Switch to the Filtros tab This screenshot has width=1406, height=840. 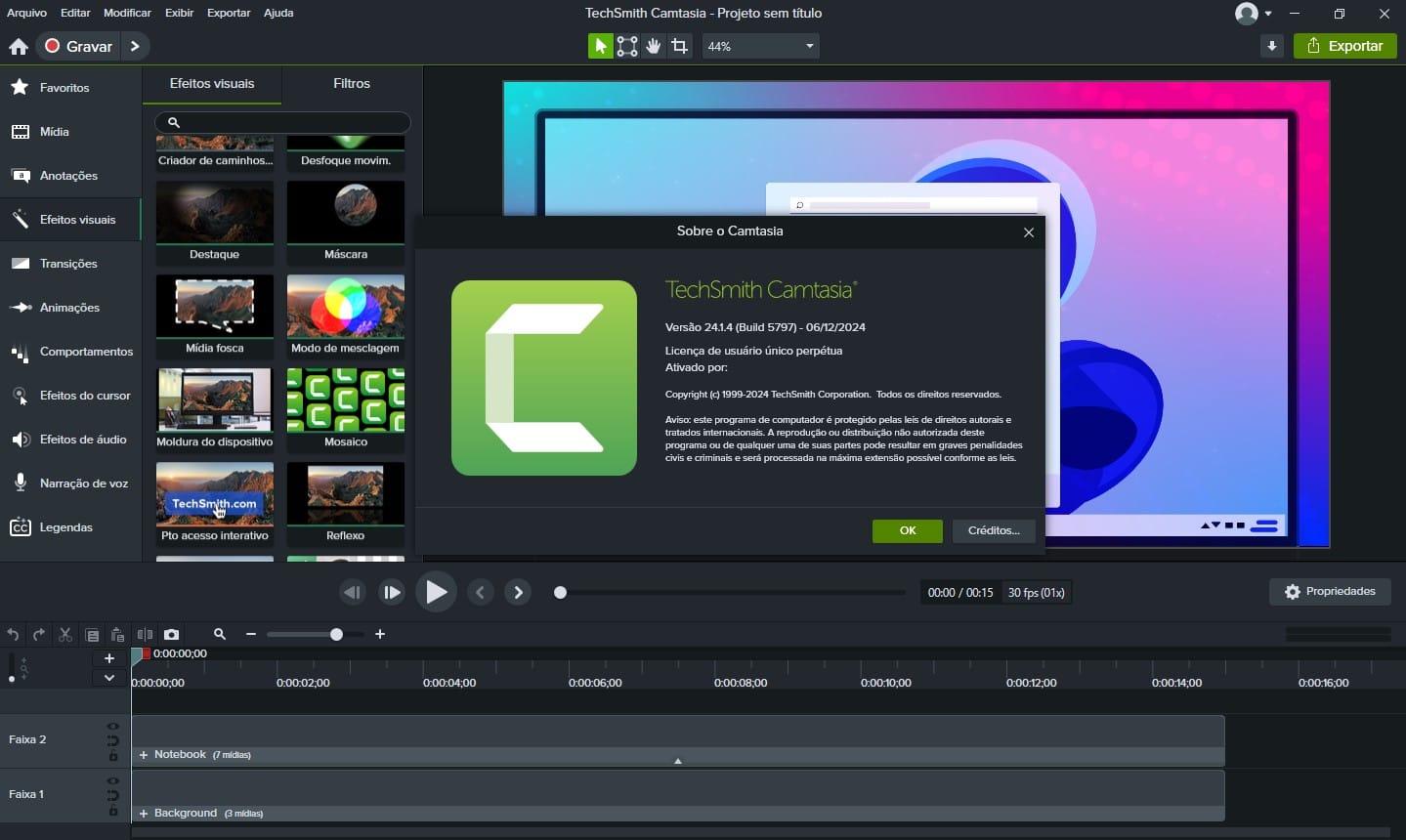pos(350,83)
